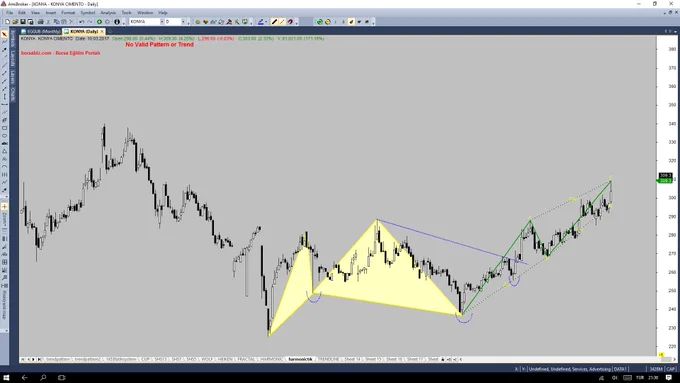Click the green price label on price axis
680x383 pixels.
click(x=665, y=180)
